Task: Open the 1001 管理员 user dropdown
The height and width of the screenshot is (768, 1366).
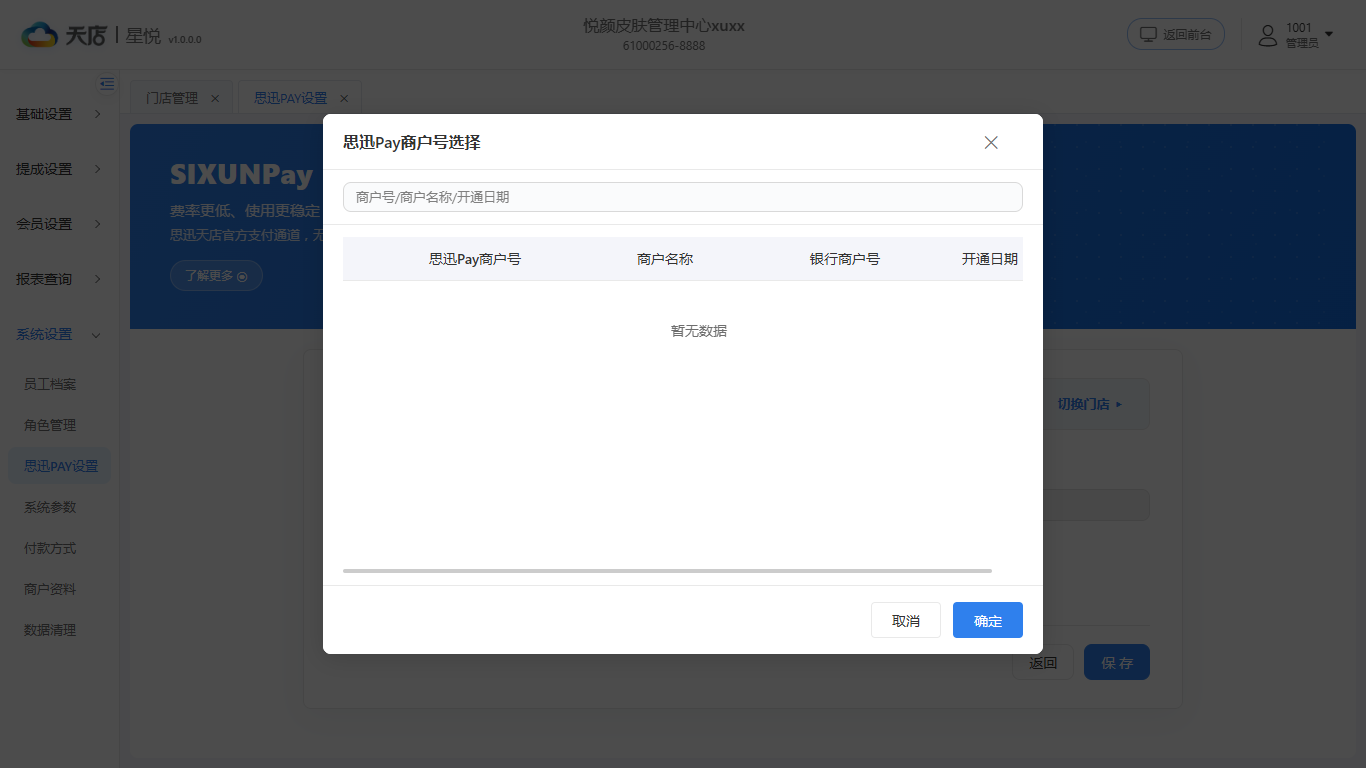Action: pos(1297,35)
